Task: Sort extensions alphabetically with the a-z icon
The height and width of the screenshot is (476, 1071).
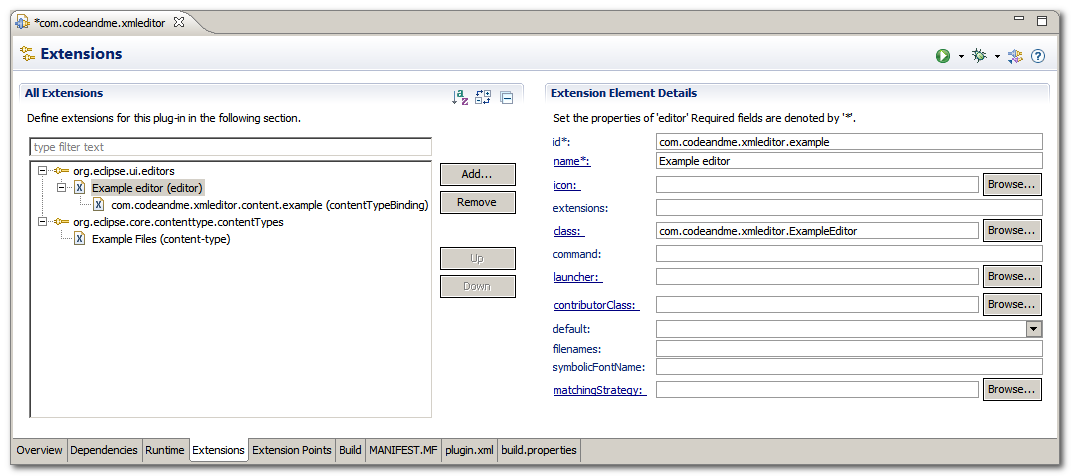Action: click(460, 98)
